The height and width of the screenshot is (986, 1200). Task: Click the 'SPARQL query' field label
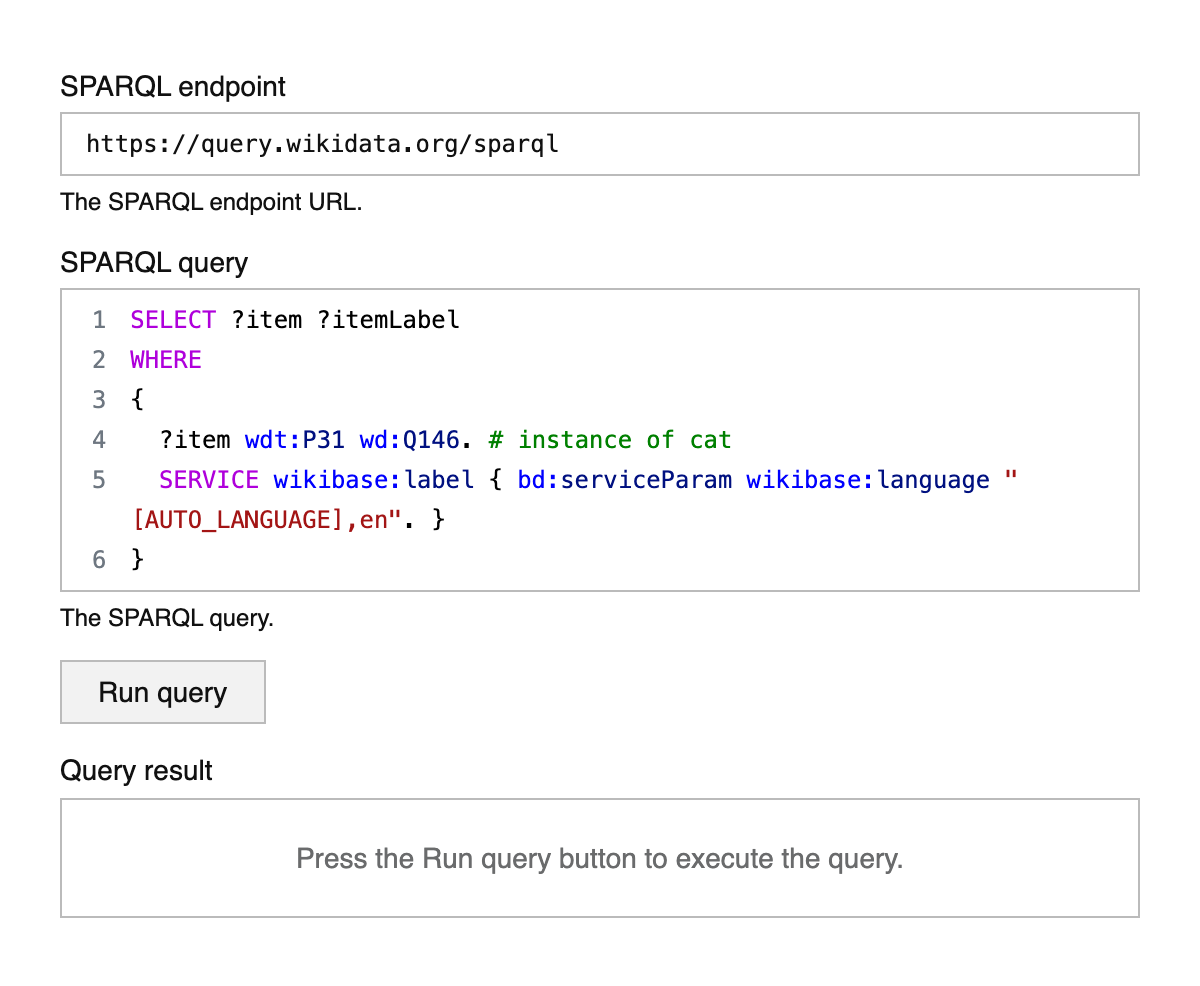click(x=154, y=263)
